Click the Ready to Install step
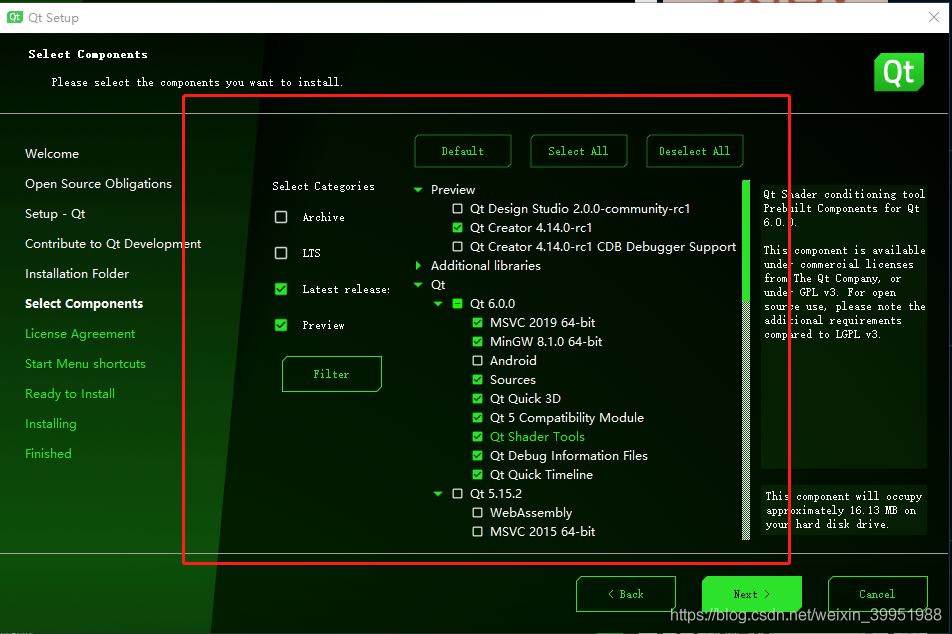Image resolution: width=952 pixels, height=634 pixels. 70,394
